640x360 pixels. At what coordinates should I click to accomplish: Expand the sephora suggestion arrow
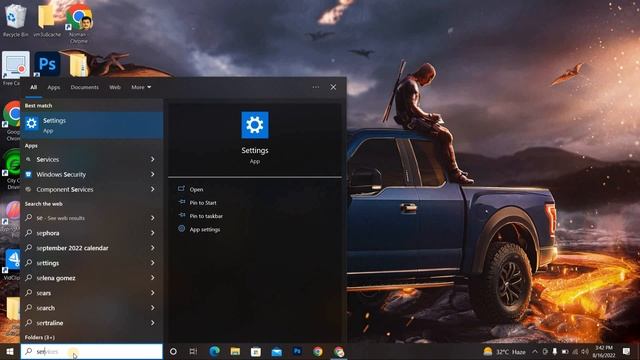(152, 233)
